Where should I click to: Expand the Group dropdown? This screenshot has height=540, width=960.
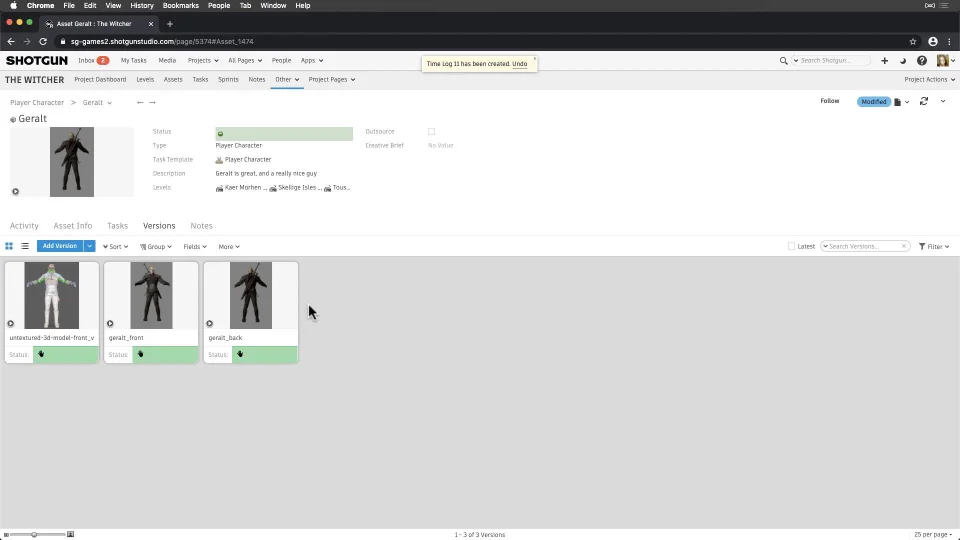(x=156, y=247)
